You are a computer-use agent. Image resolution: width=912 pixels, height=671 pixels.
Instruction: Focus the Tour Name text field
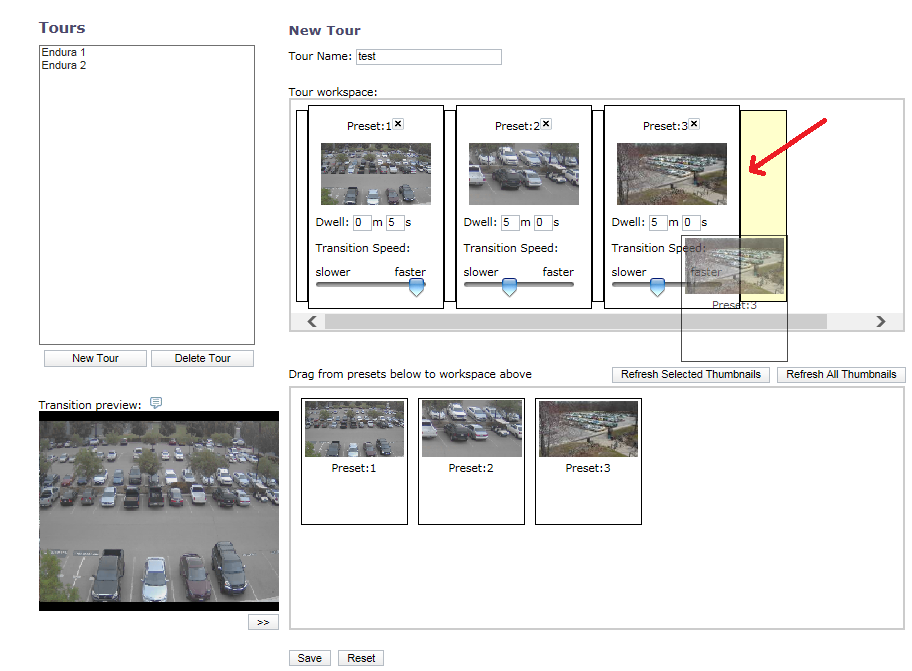coord(428,57)
